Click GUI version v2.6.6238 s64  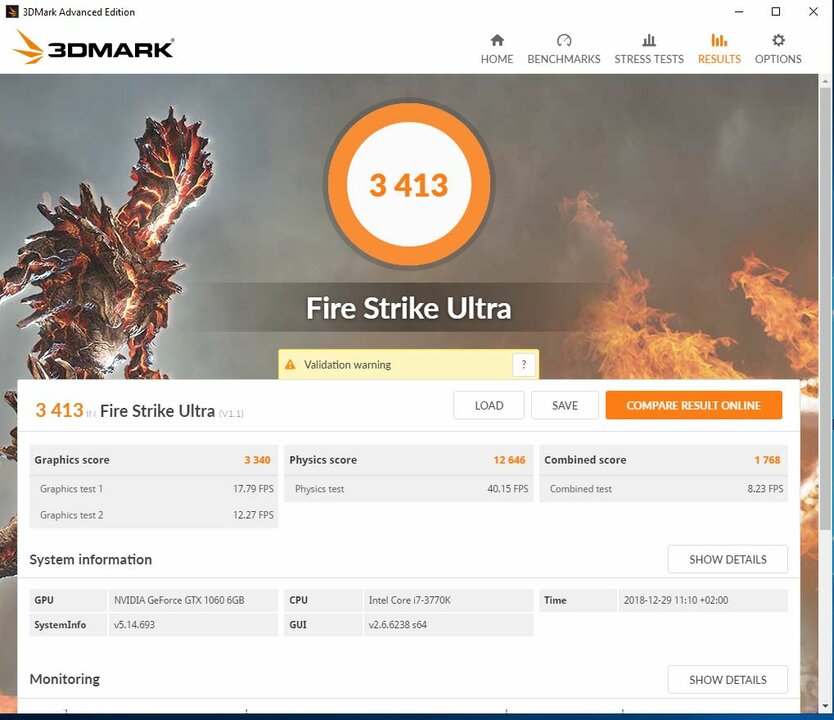tap(398, 625)
